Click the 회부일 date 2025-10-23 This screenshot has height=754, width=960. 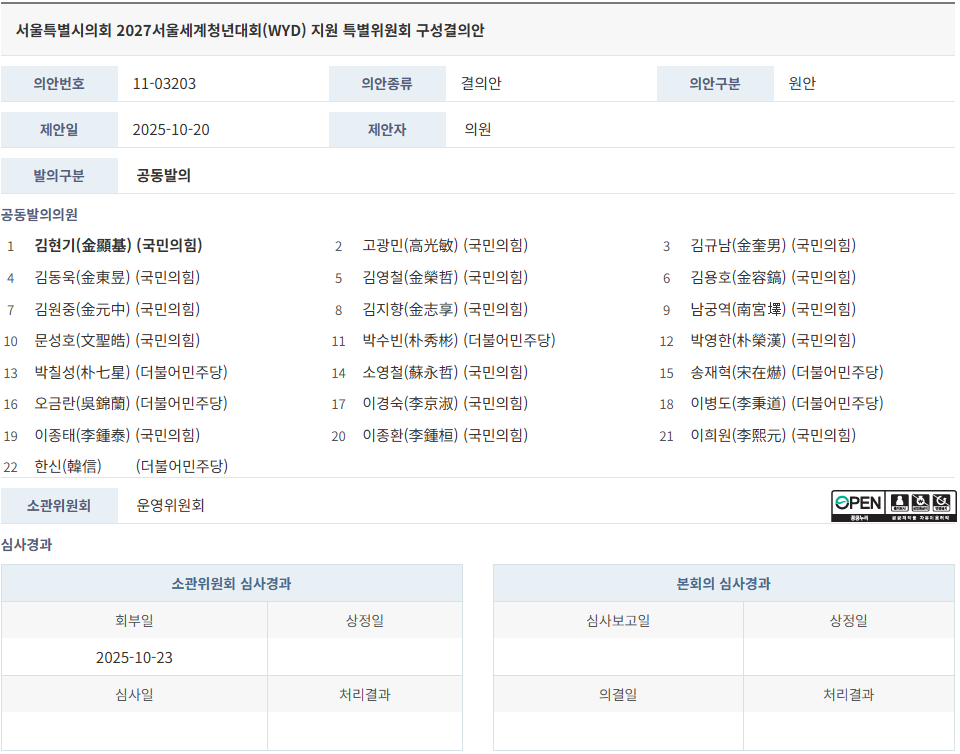pyautogui.click(x=134, y=657)
